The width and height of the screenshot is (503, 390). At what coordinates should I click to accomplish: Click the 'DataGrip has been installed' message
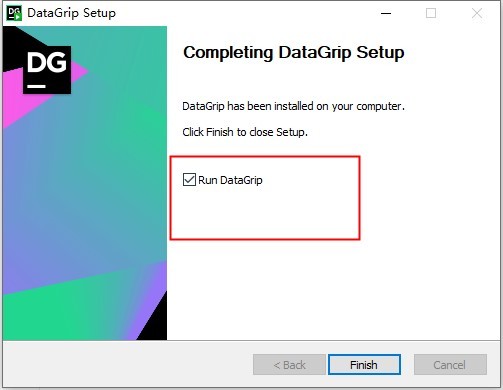(293, 106)
